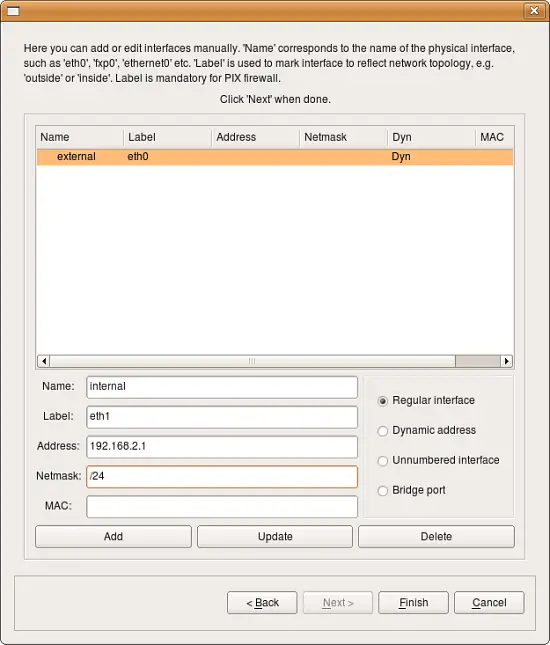Click the horizontal scrollbar thumb
Image resolution: width=550 pixels, height=645 pixels.
253,361
